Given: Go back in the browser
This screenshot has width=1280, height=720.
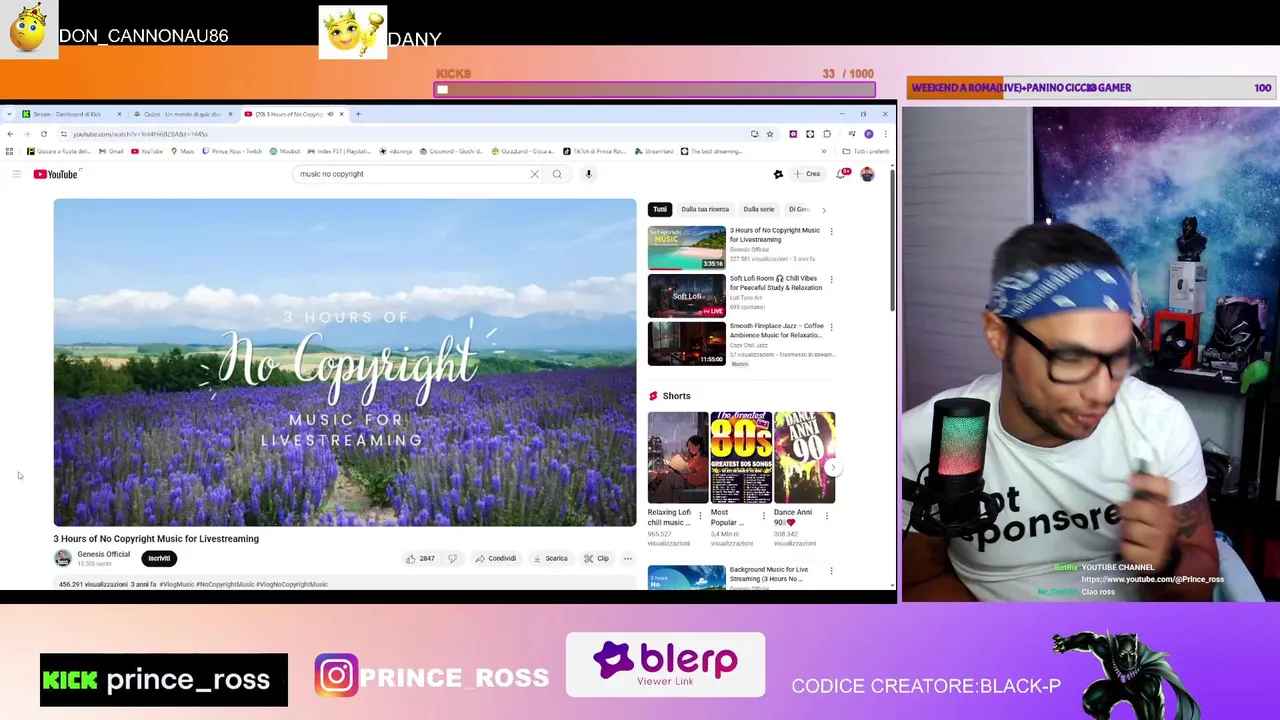Looking at the screenshot, I should pyautogui.click(x=10, y=134).
